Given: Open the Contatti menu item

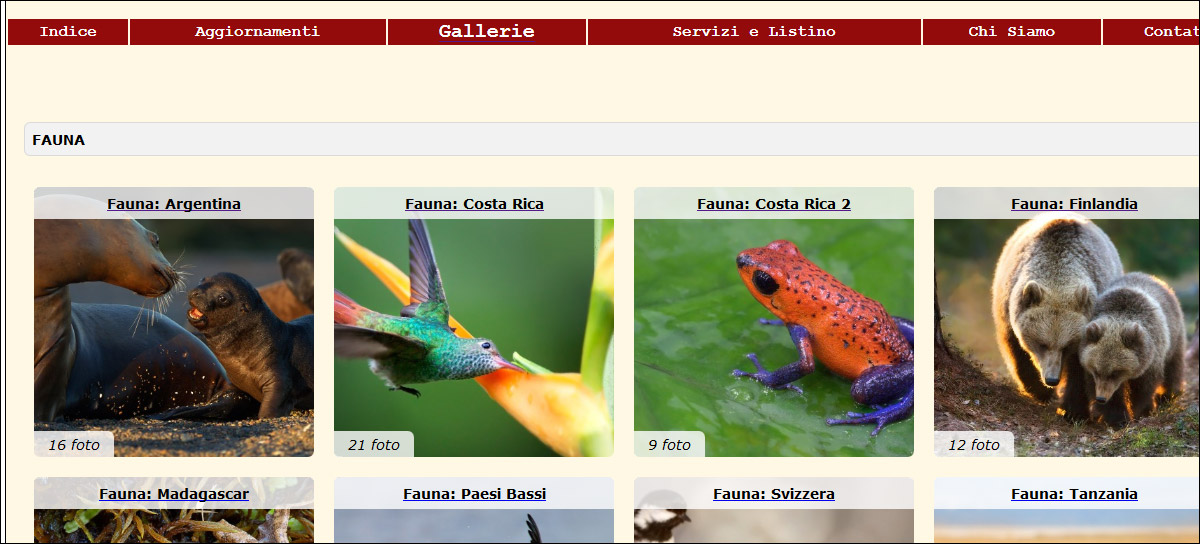Looking at the screenshot, I should 1152,32.
